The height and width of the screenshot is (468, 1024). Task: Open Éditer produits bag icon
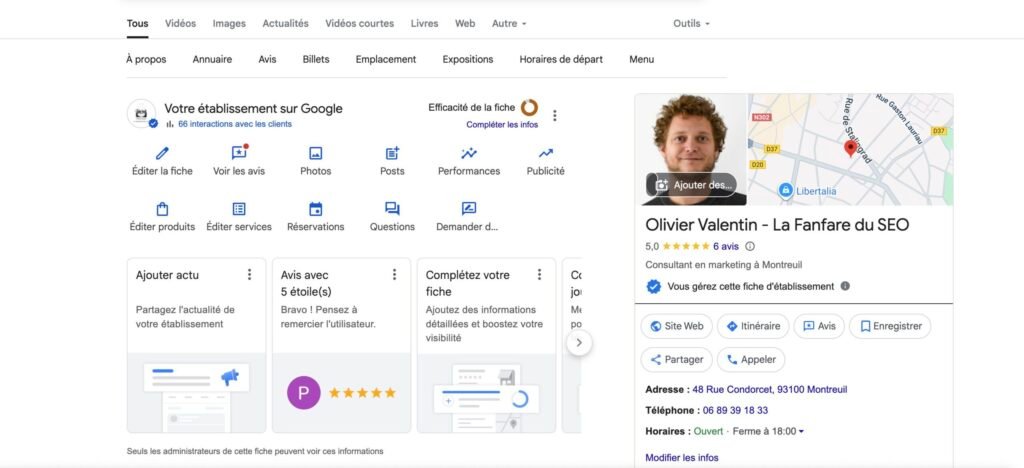(163, 209)
